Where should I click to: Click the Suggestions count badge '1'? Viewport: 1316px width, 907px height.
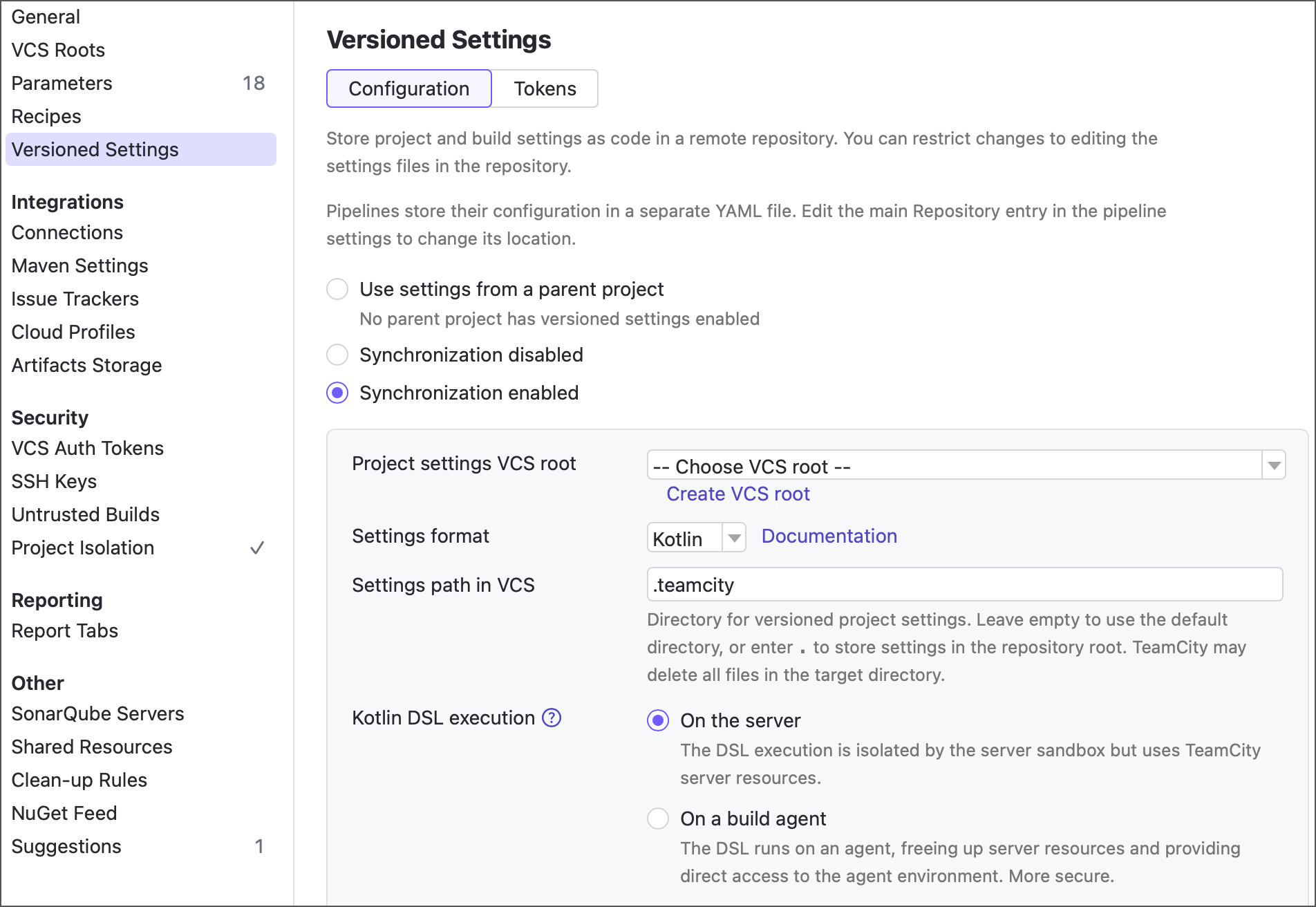click(259, 846)
